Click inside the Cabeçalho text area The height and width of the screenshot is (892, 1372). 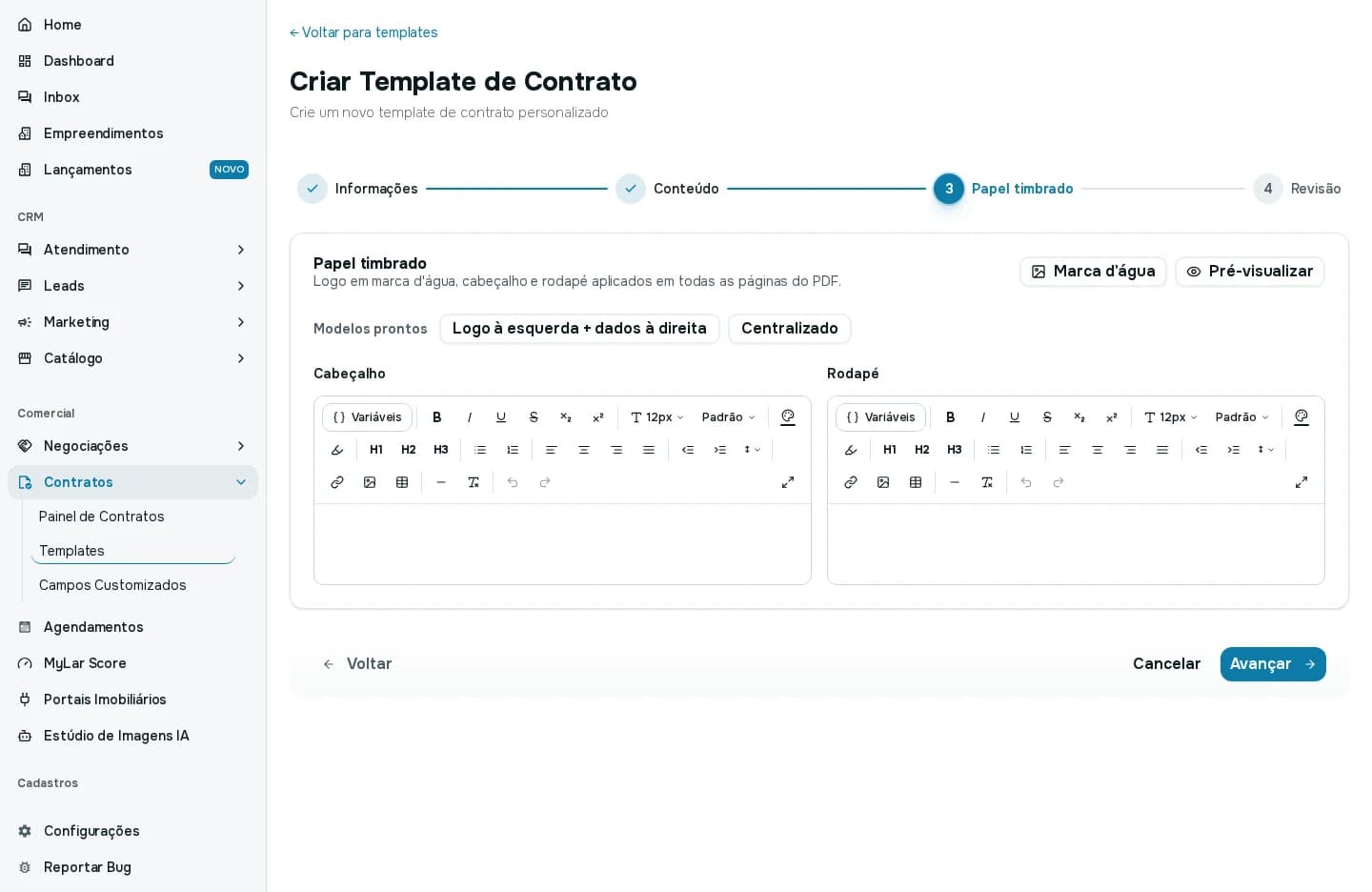pos(562,544)
